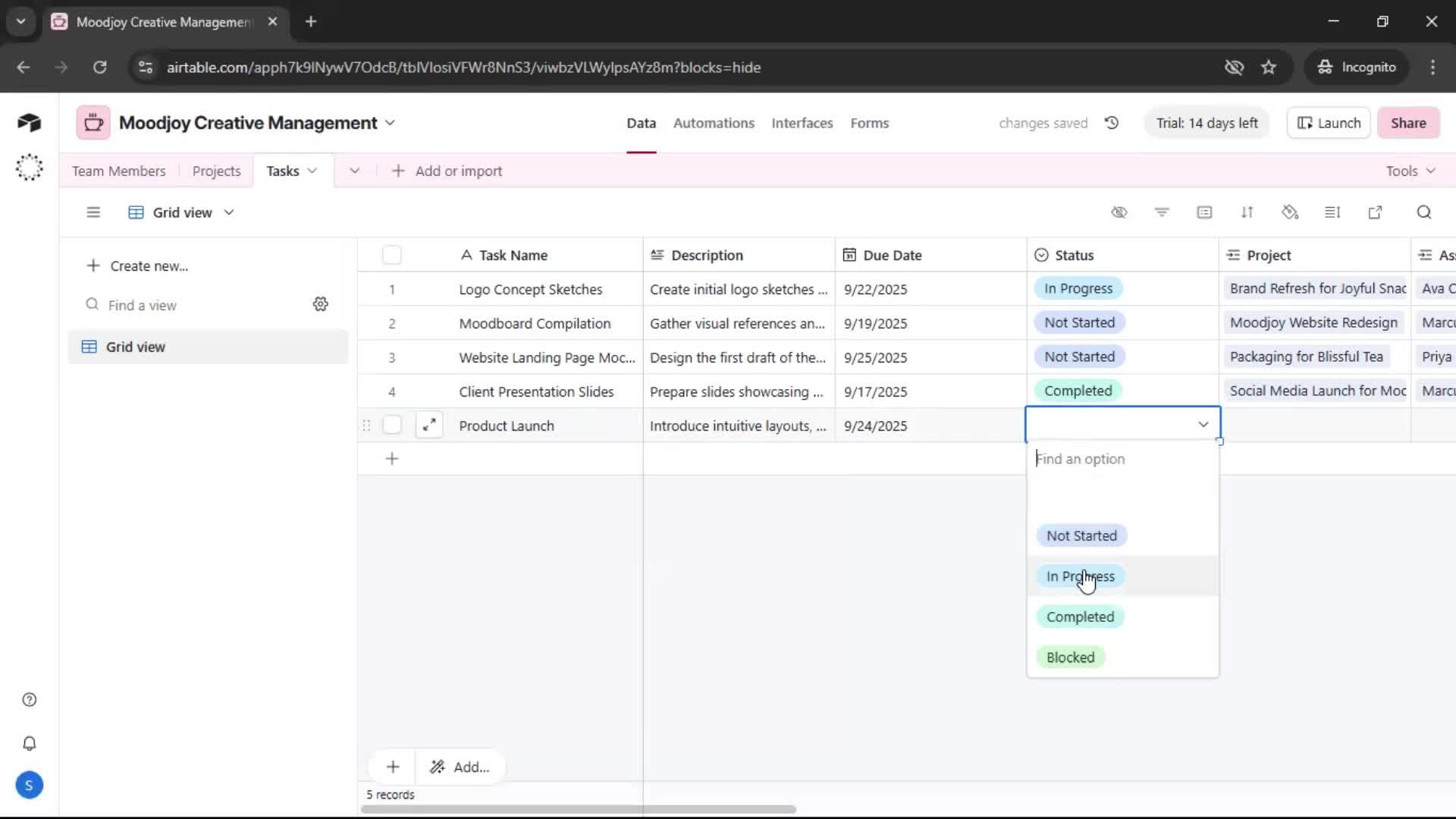Open the search magnifier in view toolbar
Image resolution: width=1456 pixels, height=819 pixels.
[x=1424, y=212]
